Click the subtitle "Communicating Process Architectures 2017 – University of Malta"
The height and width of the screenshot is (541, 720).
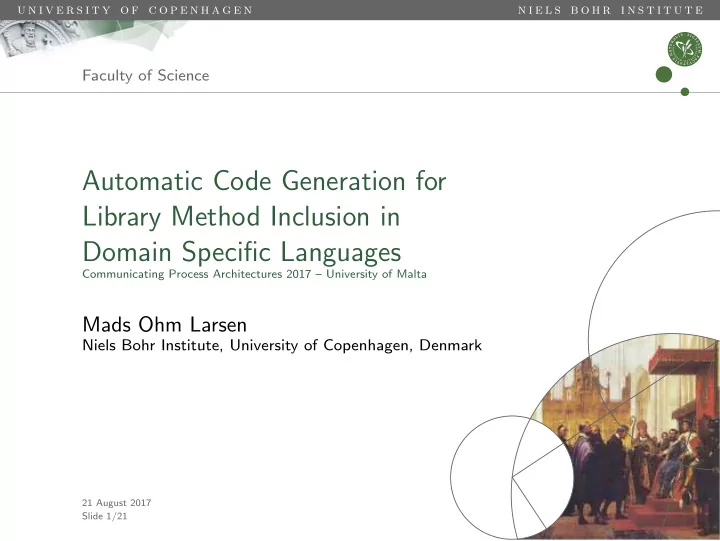pyautogui.click(x=254, y=274)
